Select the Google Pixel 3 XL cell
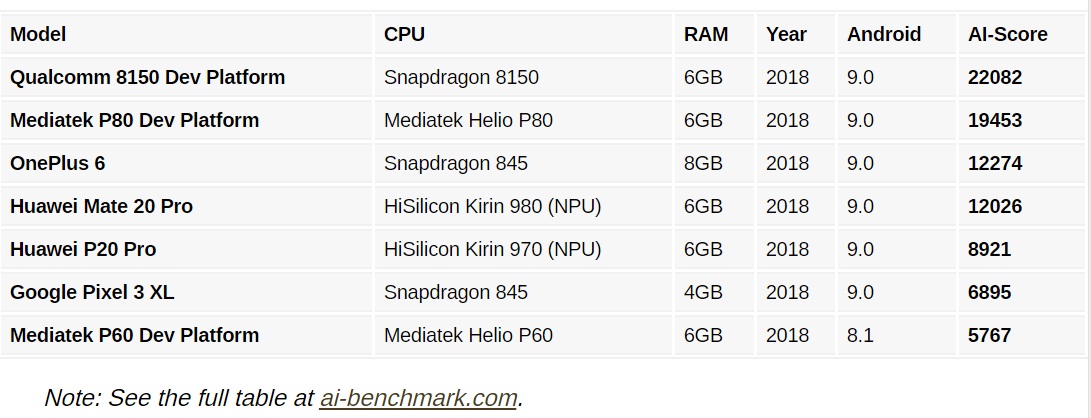The height and width of the screenshot is (418, 1091). tap(92, 292)
